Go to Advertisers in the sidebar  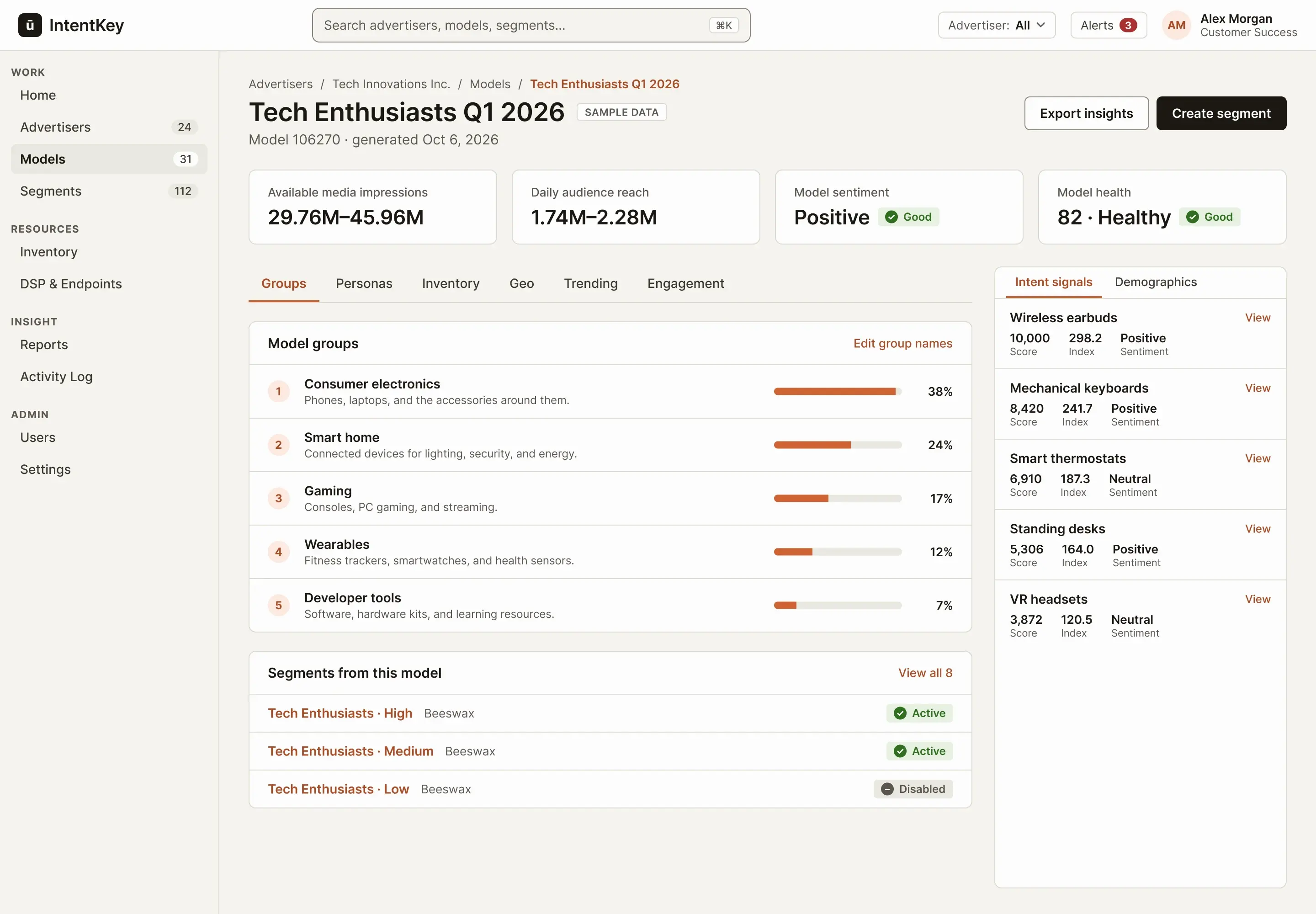coord(109,127)
